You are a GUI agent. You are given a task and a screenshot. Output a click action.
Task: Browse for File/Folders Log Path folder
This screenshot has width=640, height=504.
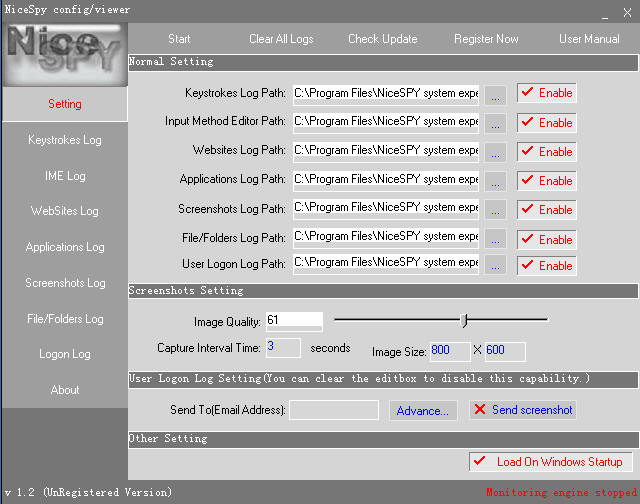pos(495,239)
